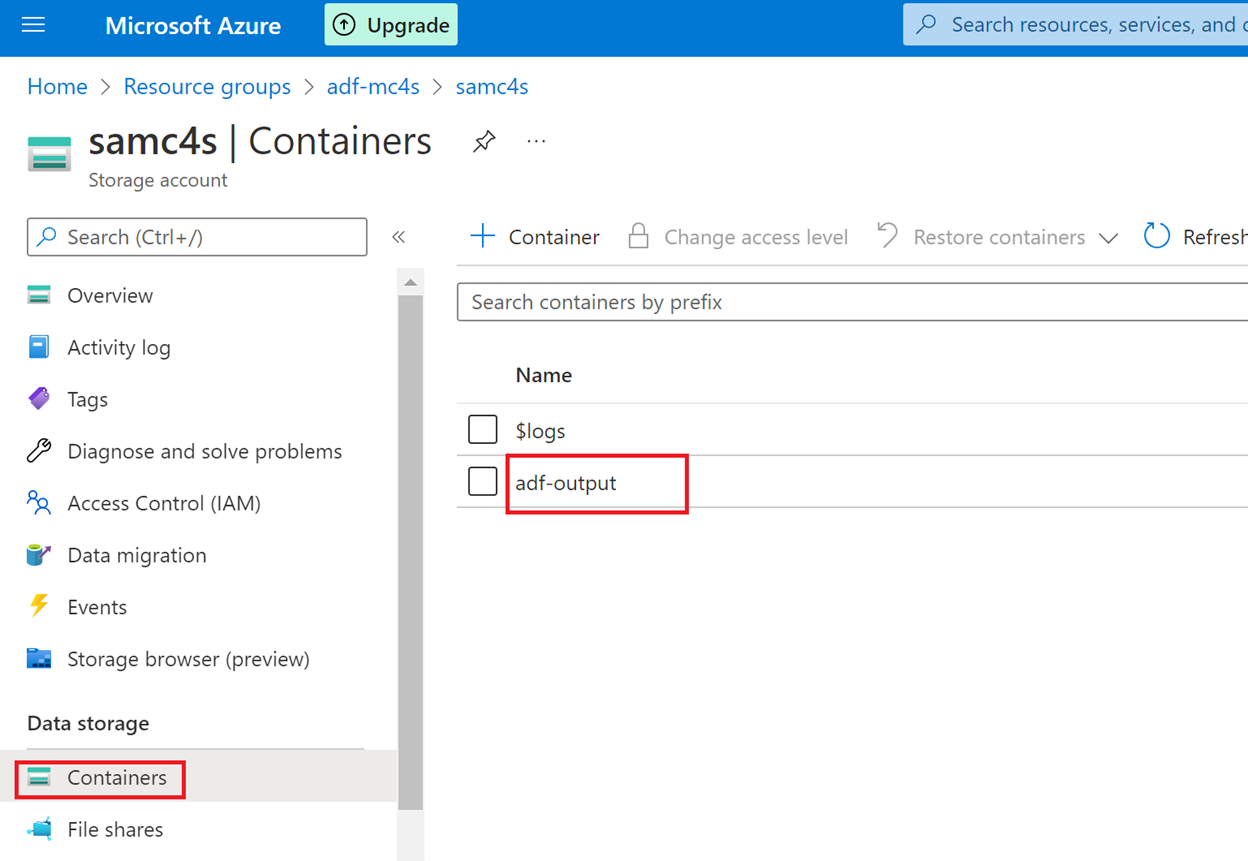Image resolution: width=1248 pixels, height=861 pixels.
Task: Click the Data migration icon
Action: pyautogui.click(x=39, y=555)
